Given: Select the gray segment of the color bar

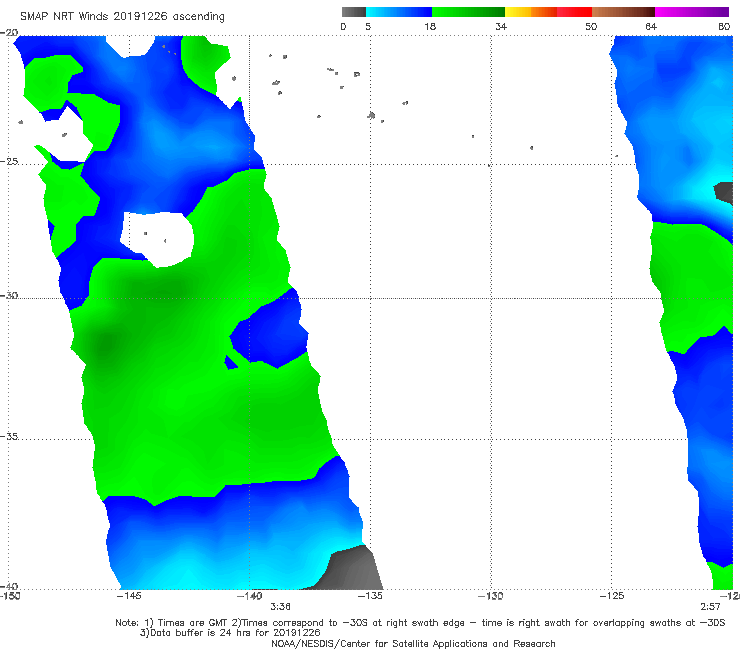Looking at the screenshot, I should click(353, 12).
